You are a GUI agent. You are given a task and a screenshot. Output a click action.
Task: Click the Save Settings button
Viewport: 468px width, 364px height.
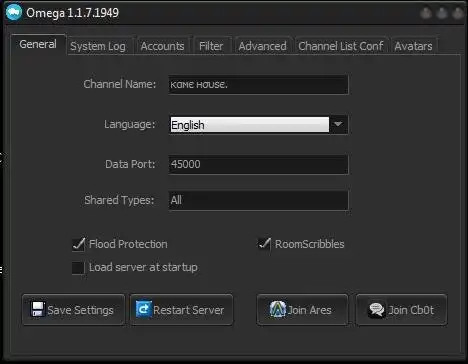[73, 310]
